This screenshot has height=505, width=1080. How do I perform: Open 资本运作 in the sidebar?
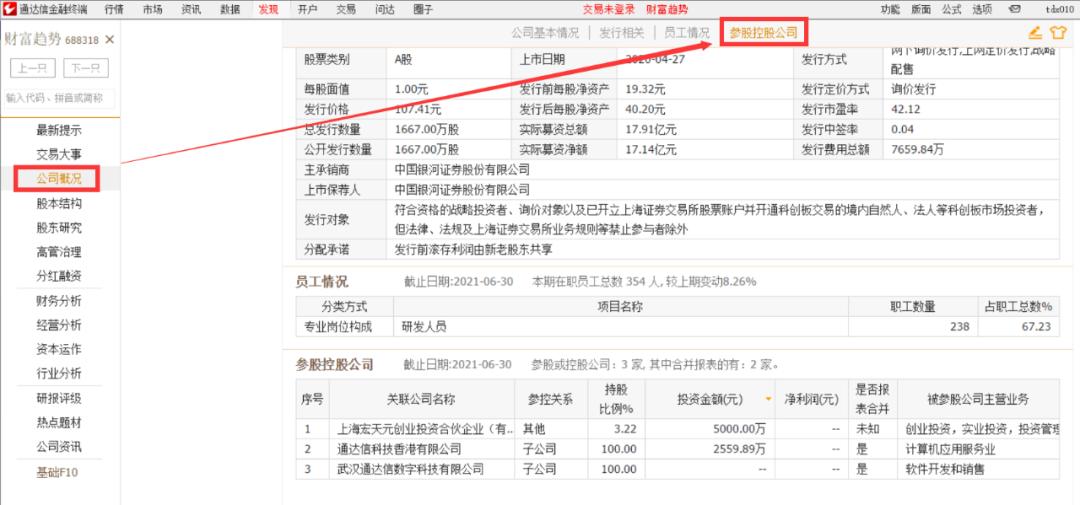[59, 349]
